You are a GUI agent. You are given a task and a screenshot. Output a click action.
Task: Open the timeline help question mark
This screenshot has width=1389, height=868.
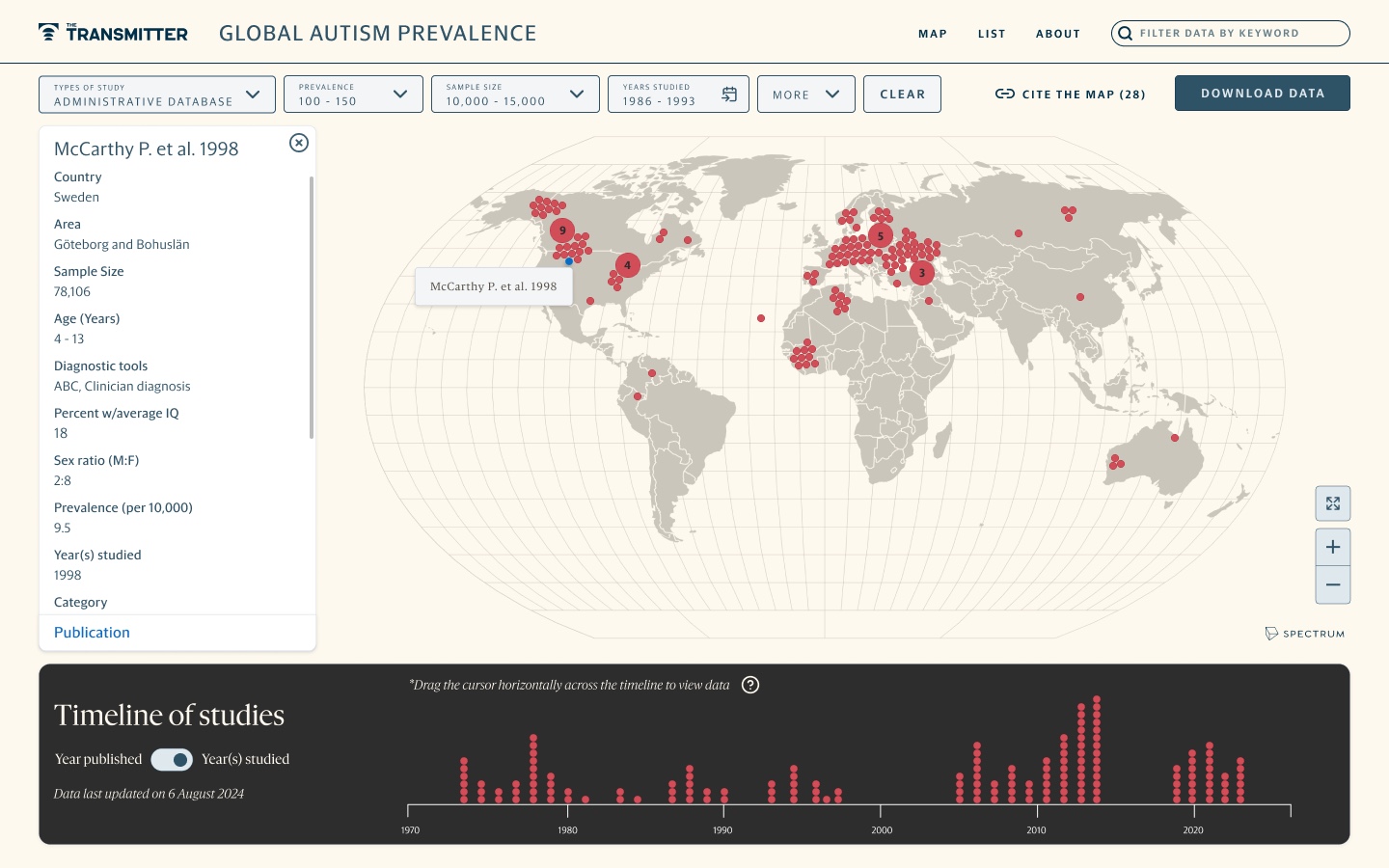pos(750,685)
